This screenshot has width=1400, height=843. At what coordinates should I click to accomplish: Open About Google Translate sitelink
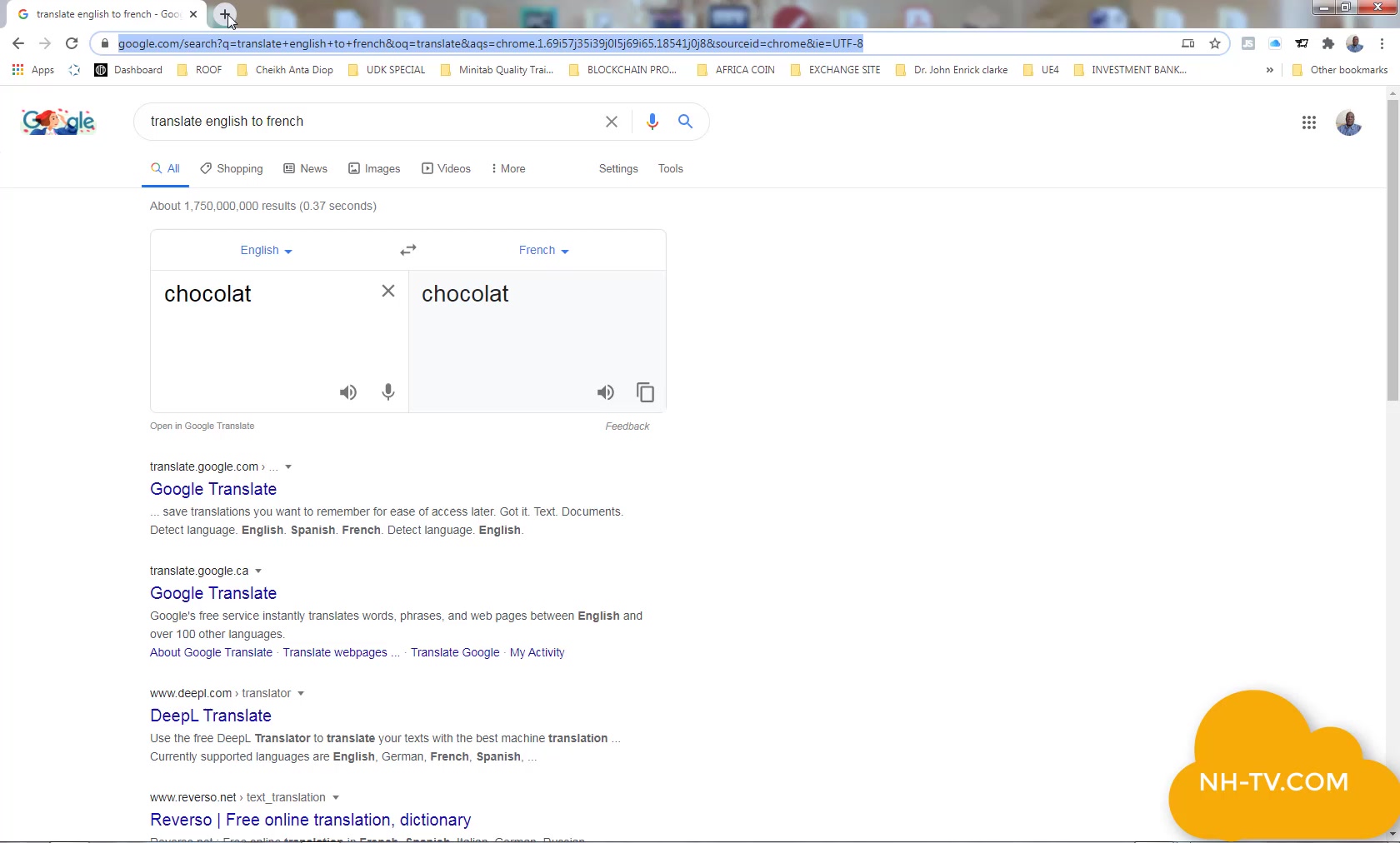pos(211,653)
